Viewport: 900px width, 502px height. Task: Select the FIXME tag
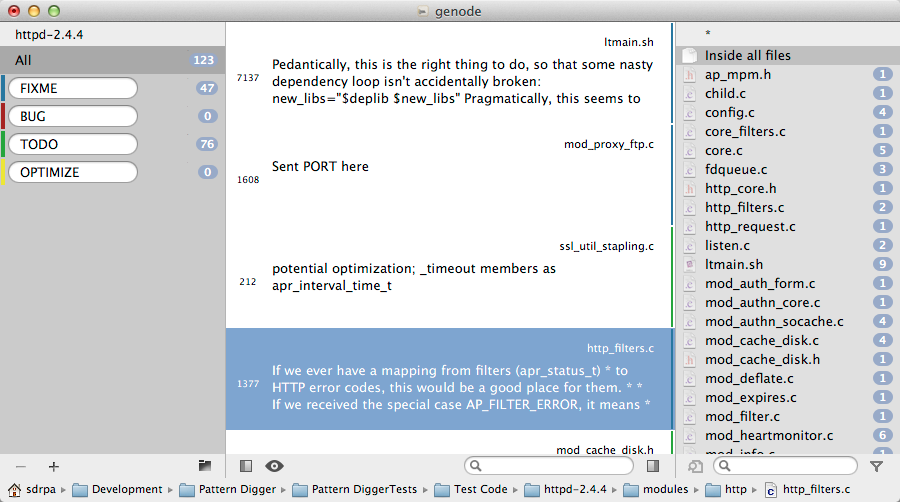point(73,88)
